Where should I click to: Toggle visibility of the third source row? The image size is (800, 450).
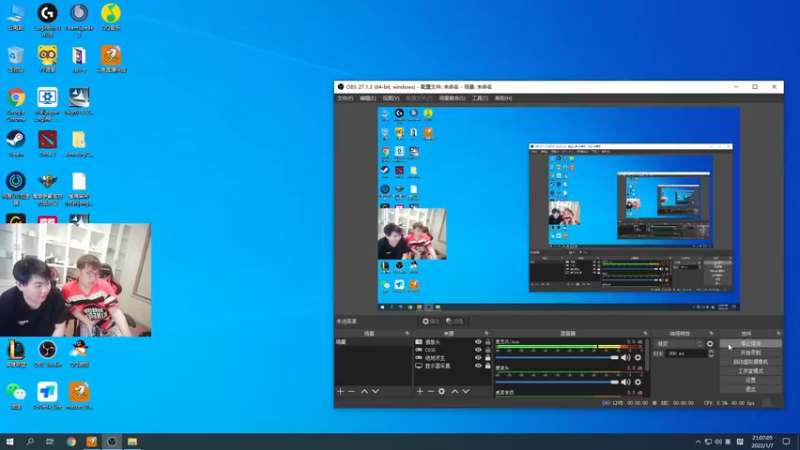[x=478, y=358]
